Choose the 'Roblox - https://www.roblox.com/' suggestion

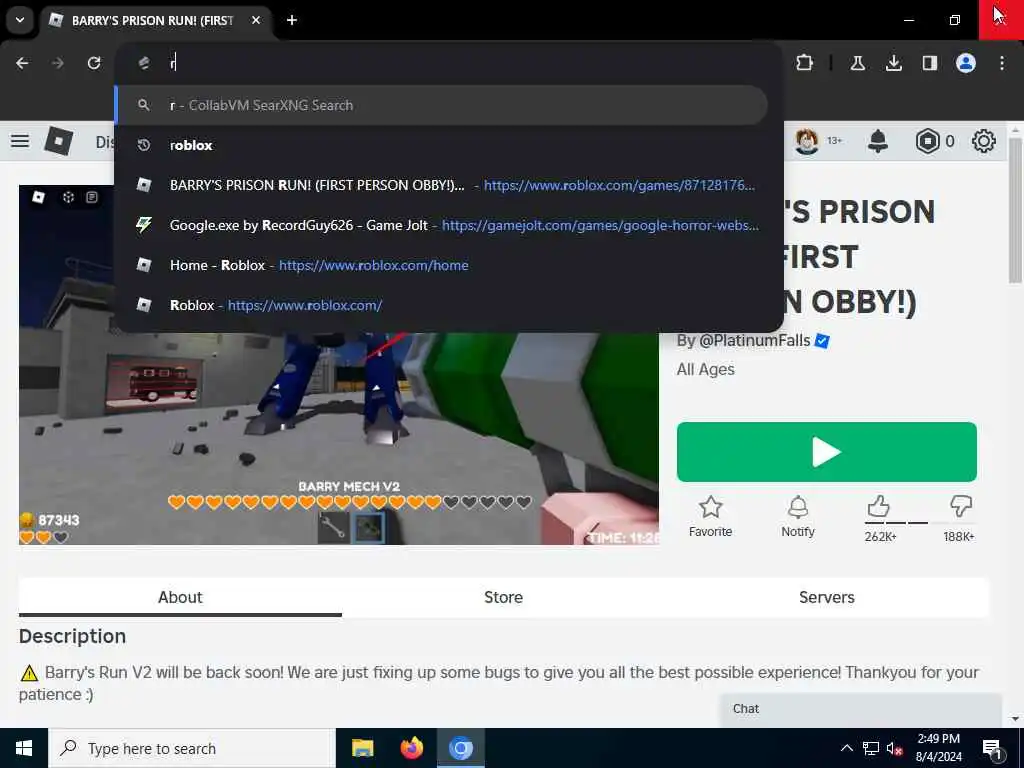[x=441, y=305]
